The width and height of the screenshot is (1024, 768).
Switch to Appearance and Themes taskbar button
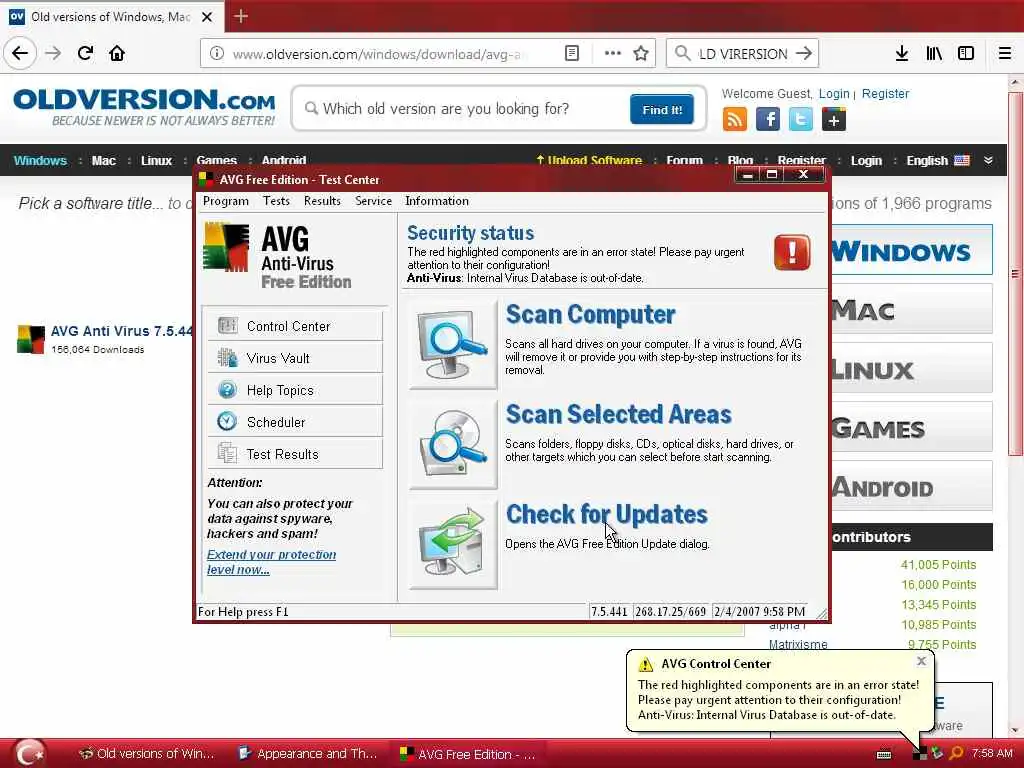tap(308, 754)
